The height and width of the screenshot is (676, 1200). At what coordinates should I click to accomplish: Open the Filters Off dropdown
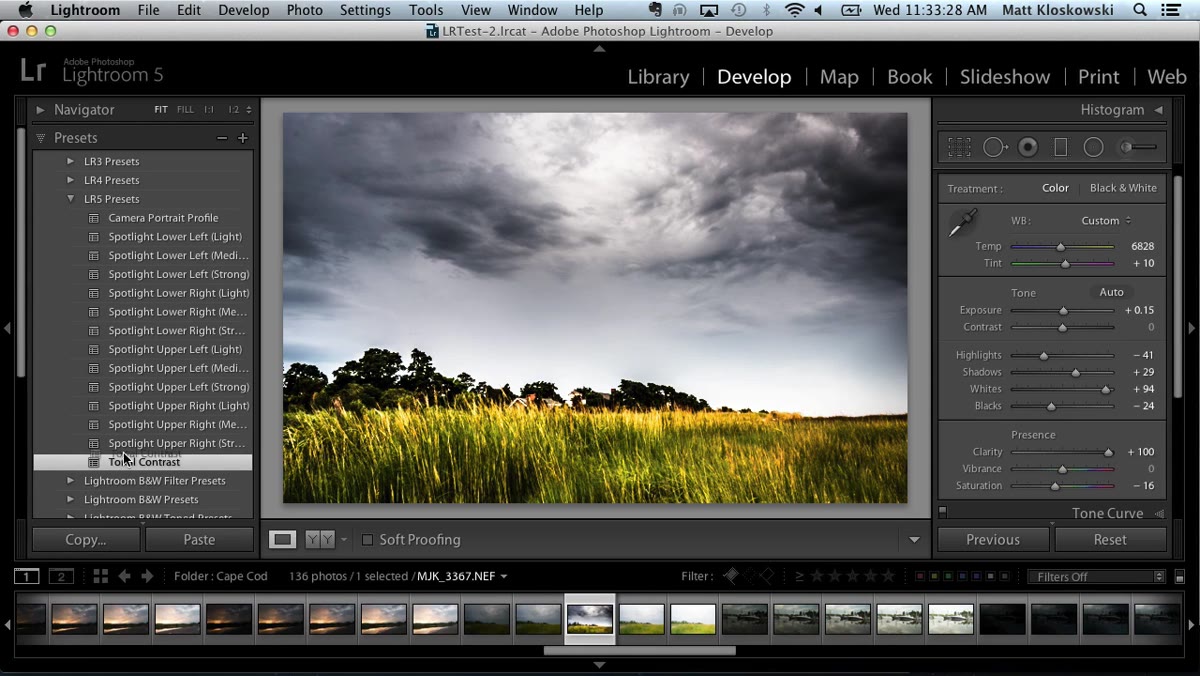coord(1096,577)
